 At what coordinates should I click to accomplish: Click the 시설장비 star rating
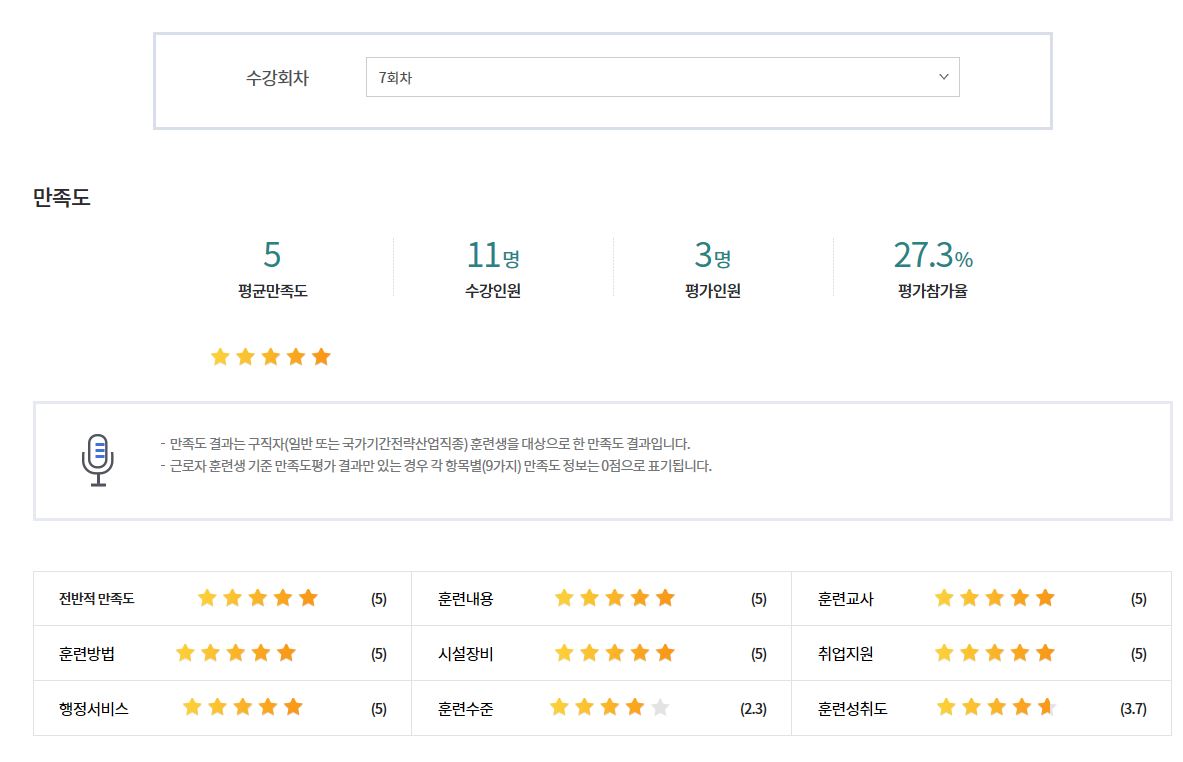tap(614, 653)
